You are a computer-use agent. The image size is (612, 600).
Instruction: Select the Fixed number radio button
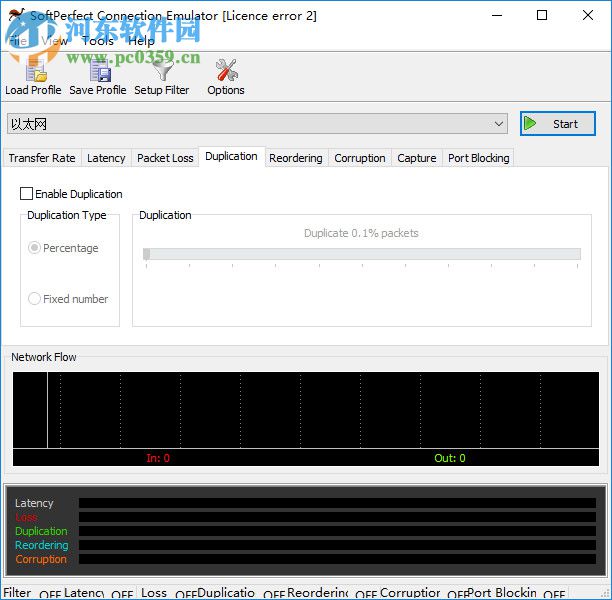34,299
